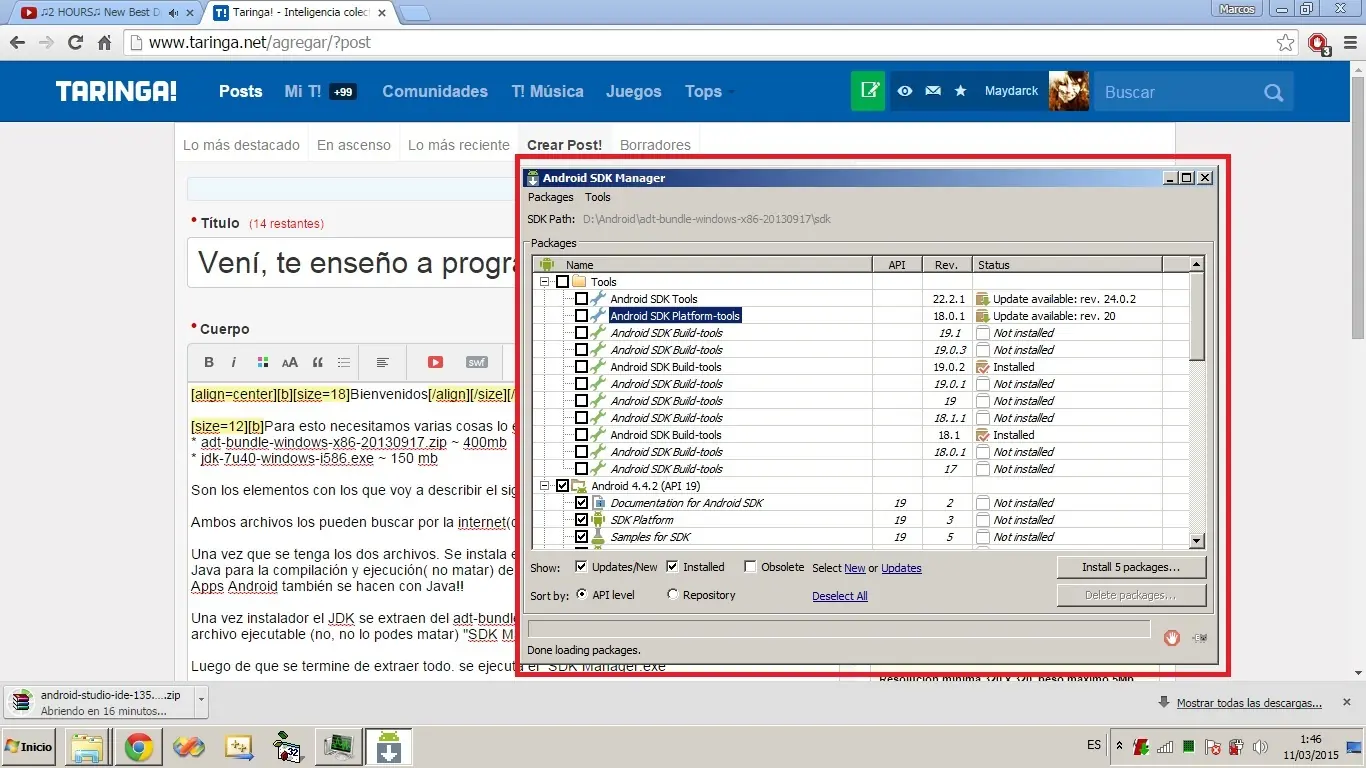Viewport: 1366px width, 768px height.
Task: Go to Chrome home page icon
Action: click(104, 43)
